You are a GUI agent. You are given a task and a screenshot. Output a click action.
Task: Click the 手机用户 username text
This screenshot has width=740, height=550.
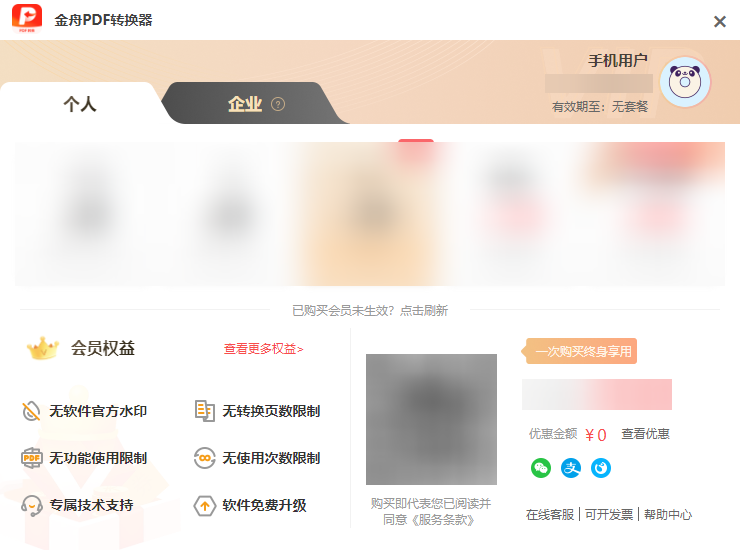[618, 61]
